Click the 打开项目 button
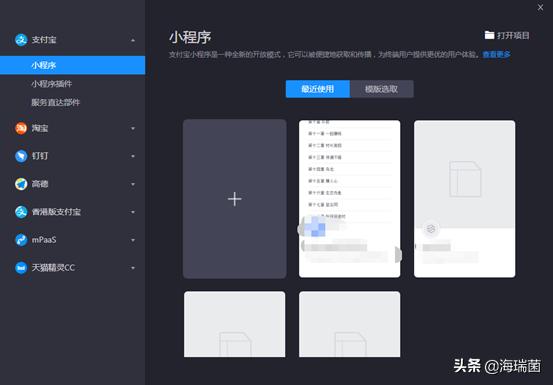This screenshot has width=553, height=385. point(507,35)
